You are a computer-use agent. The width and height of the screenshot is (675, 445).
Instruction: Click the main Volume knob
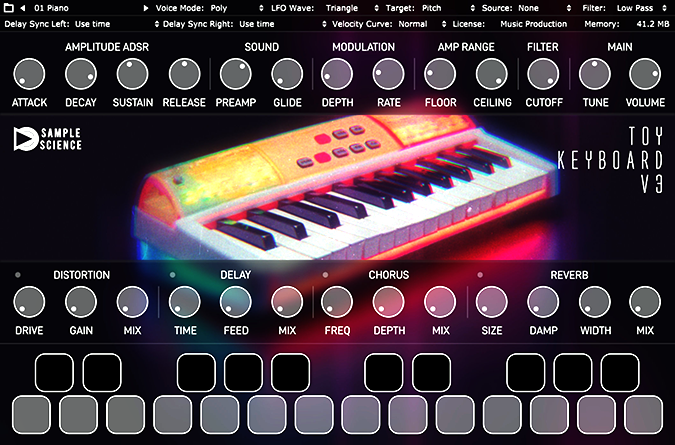click(645, 74)
